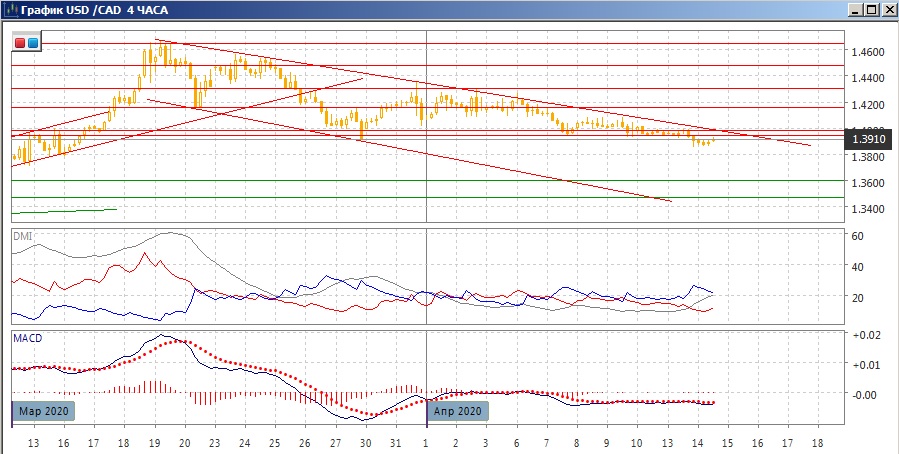Click the blue square chart button
The image size is (899, 454).
33,42
